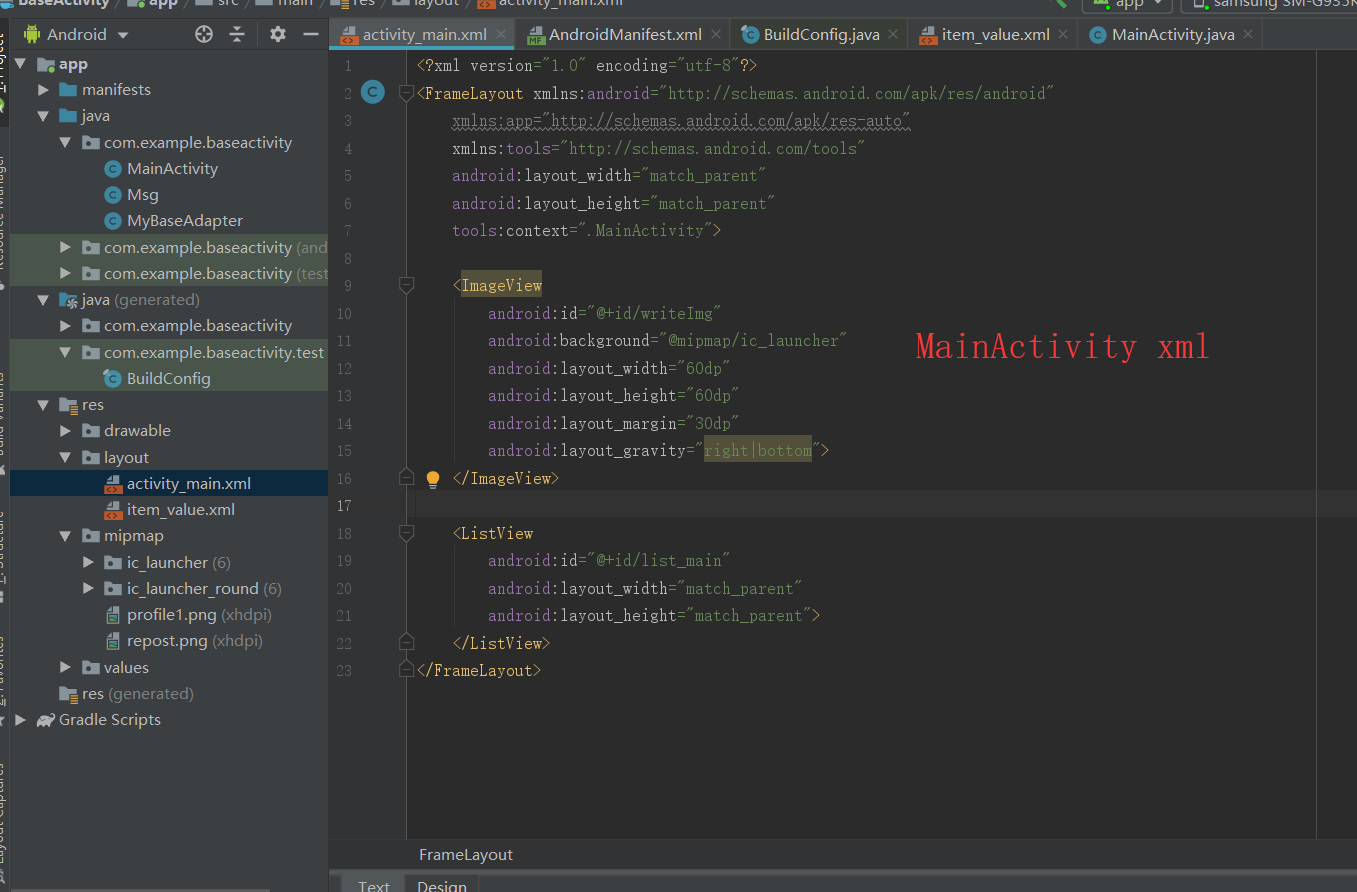Click the locate target crosshair icon
1357x892 pixels.
(204, 34)
